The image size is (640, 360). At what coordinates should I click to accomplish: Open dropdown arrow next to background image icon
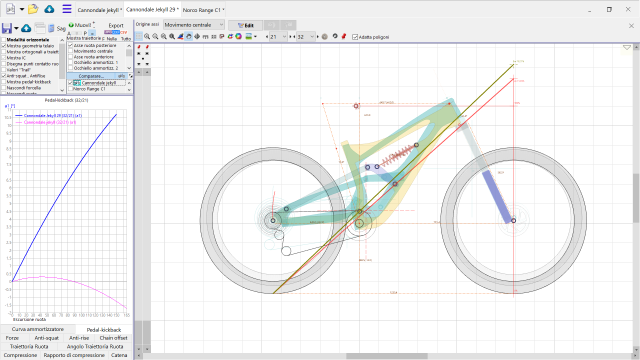pos(256,37)
